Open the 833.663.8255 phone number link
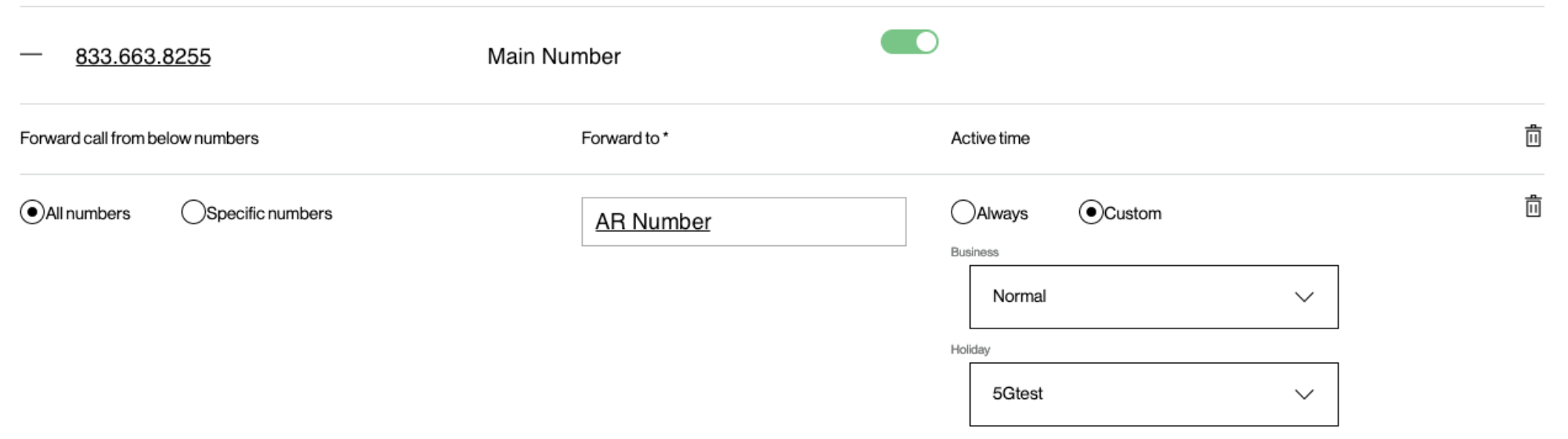1568x439 pixels. (143, 56)
